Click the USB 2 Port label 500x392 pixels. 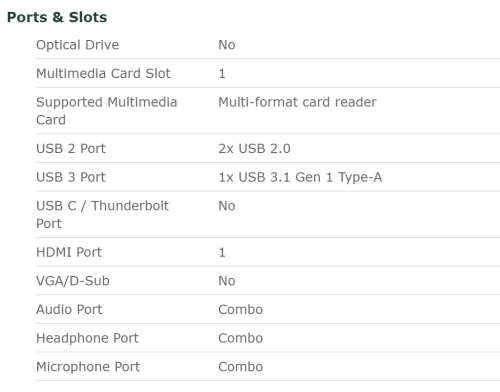71,148
